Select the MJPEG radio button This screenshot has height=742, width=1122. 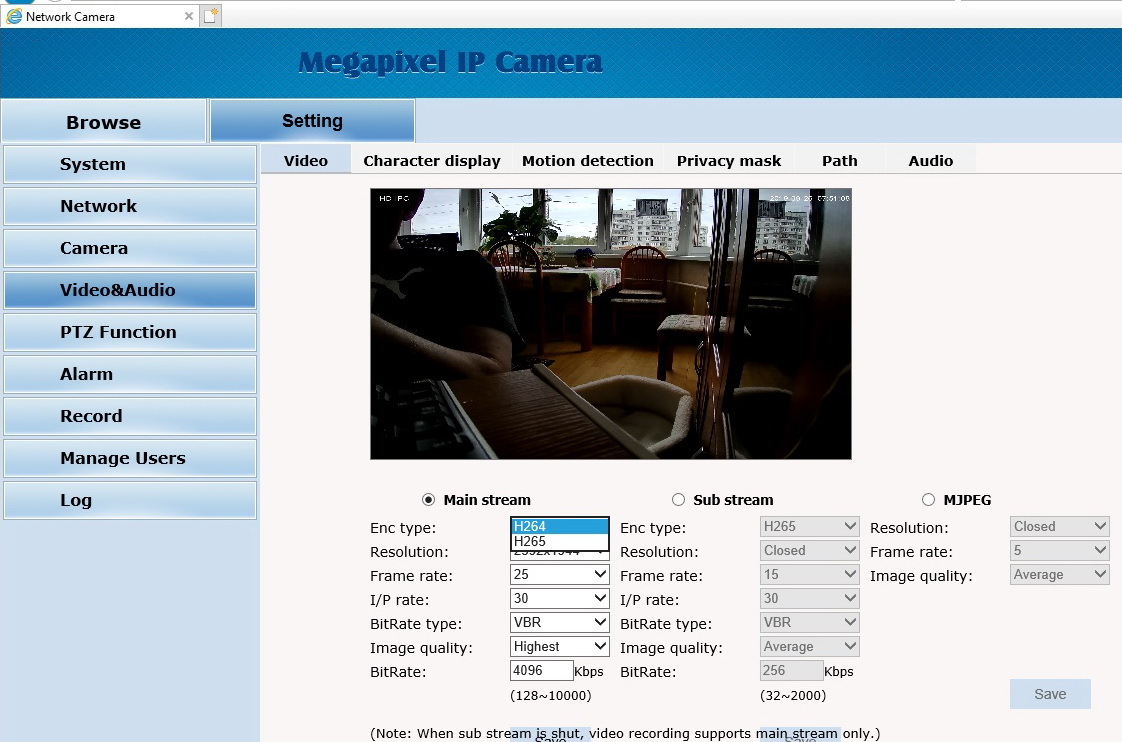(x=928, y=500)
